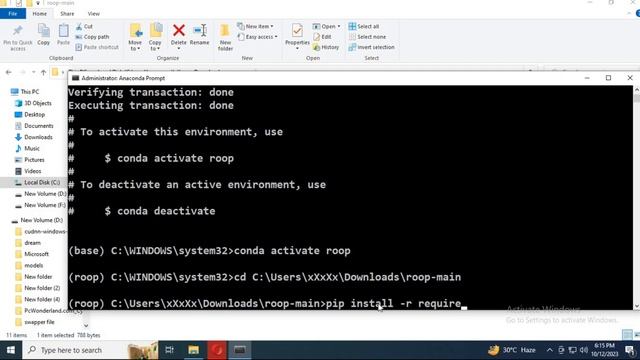Click the taskbar search box
This screenshot has width=640, height=360.
[90, 350]
